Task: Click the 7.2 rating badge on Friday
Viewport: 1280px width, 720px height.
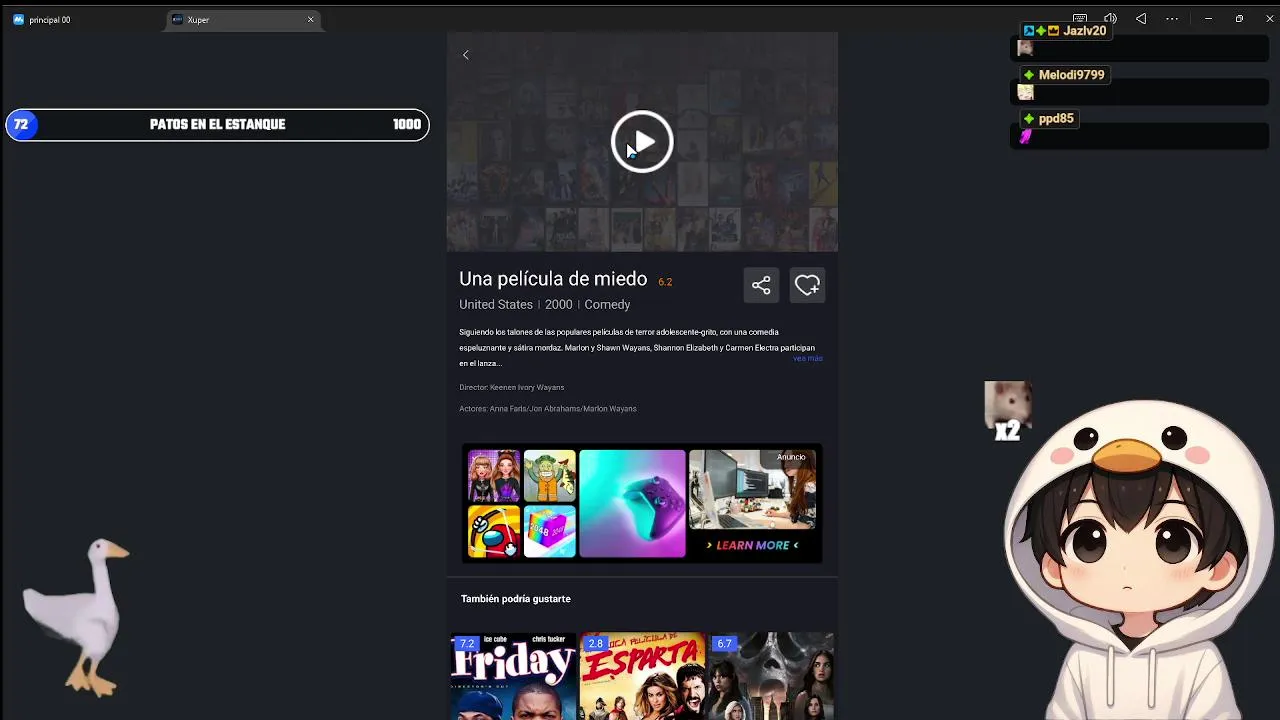Action: point(467,644)
